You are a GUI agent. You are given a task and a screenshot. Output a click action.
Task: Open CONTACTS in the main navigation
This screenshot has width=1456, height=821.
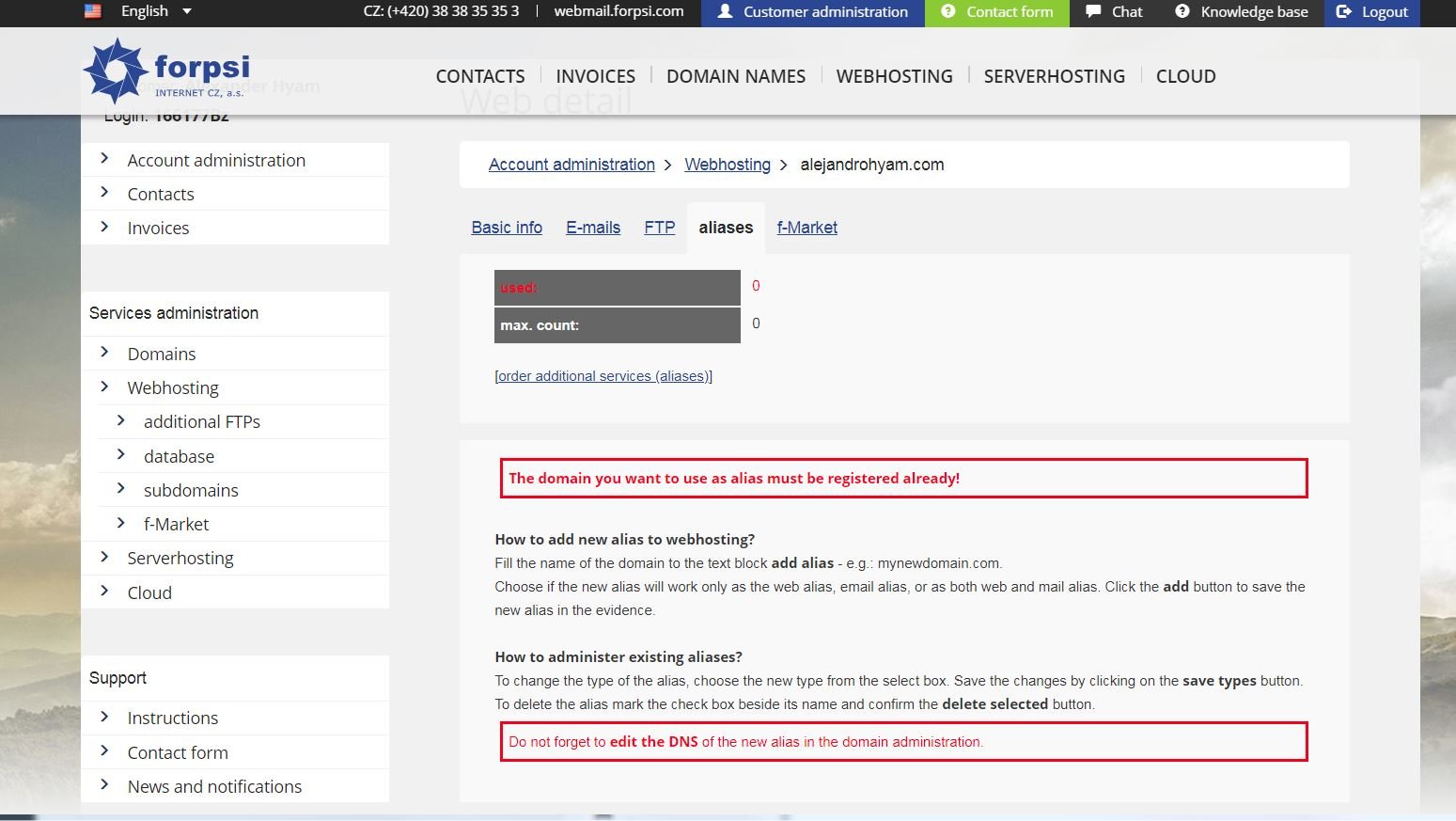click(480, 76)
